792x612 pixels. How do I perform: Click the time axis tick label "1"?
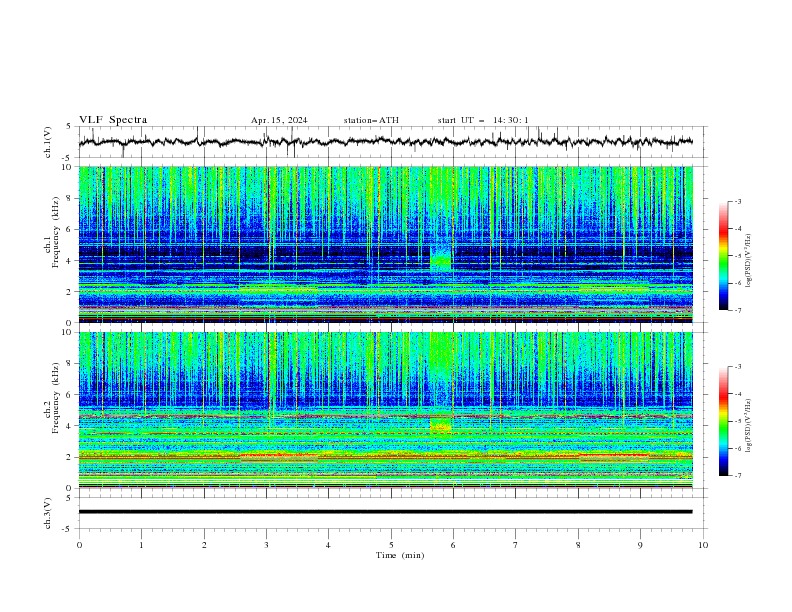click(141, 545)
